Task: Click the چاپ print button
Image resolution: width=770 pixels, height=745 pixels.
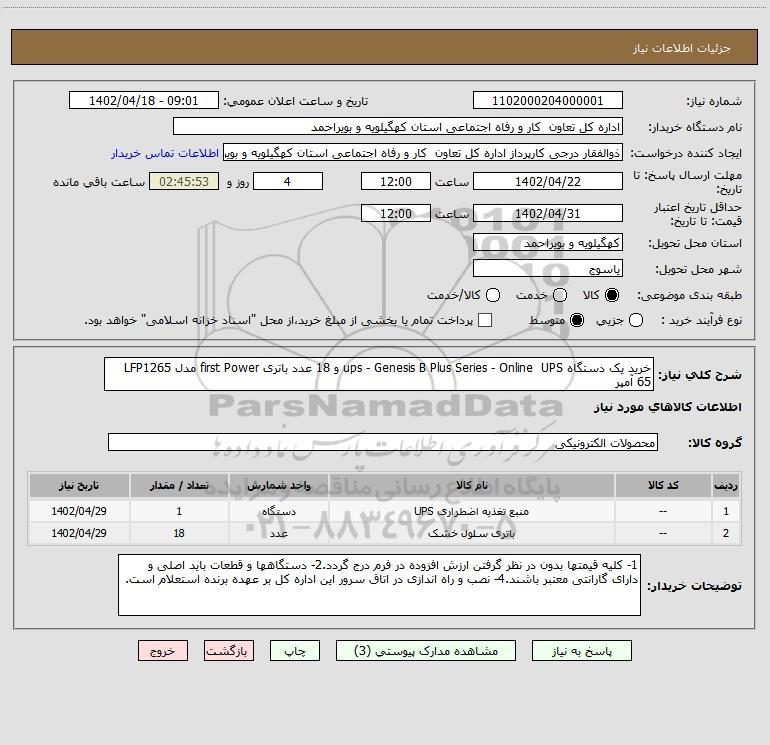Action: tap(295, 651)
